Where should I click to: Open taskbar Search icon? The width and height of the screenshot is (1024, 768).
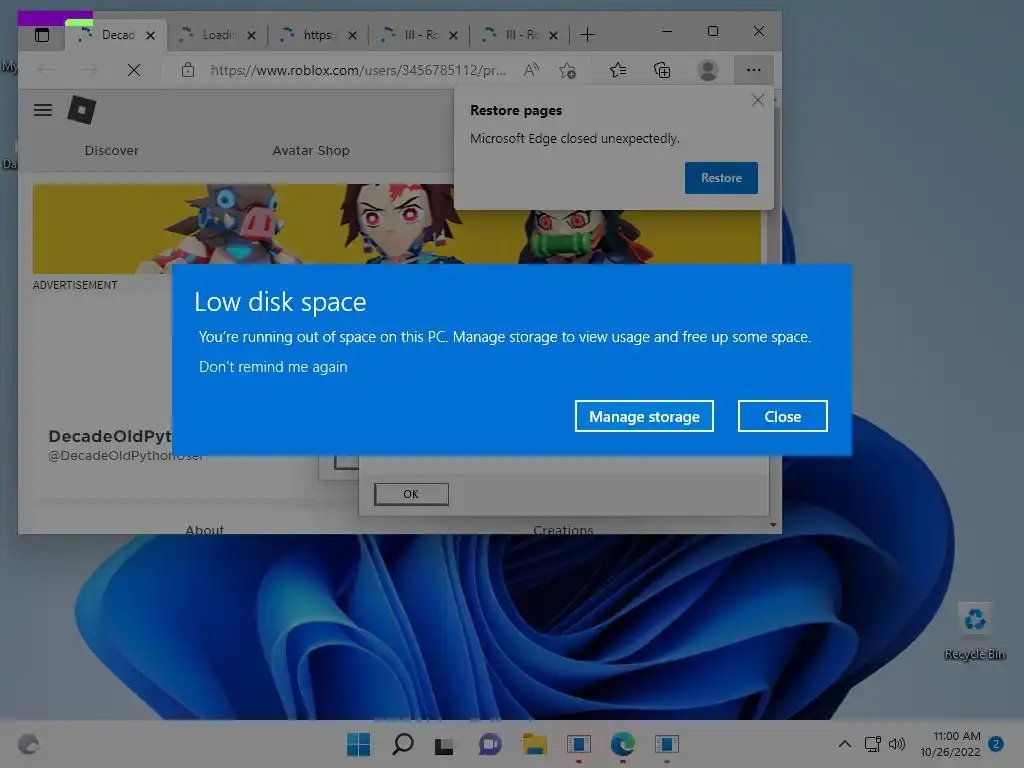click(402, 744)
